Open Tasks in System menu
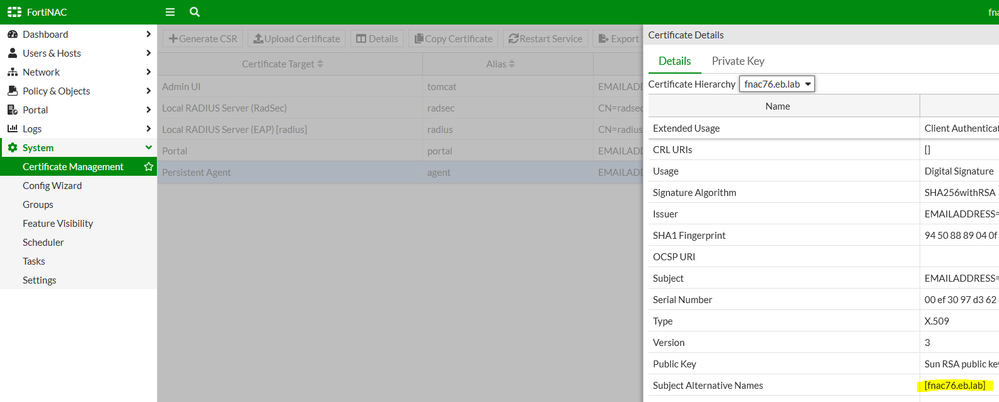This screenshot has width=999, height=402. (34, 261)
